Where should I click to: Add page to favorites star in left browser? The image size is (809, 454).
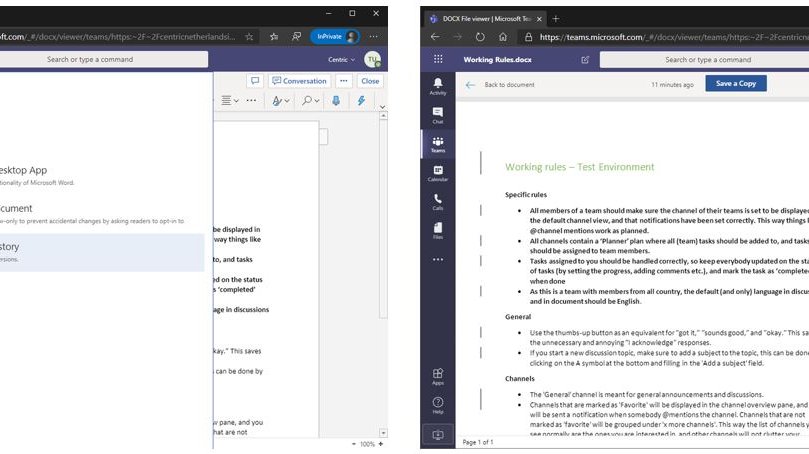click(249, 37)
